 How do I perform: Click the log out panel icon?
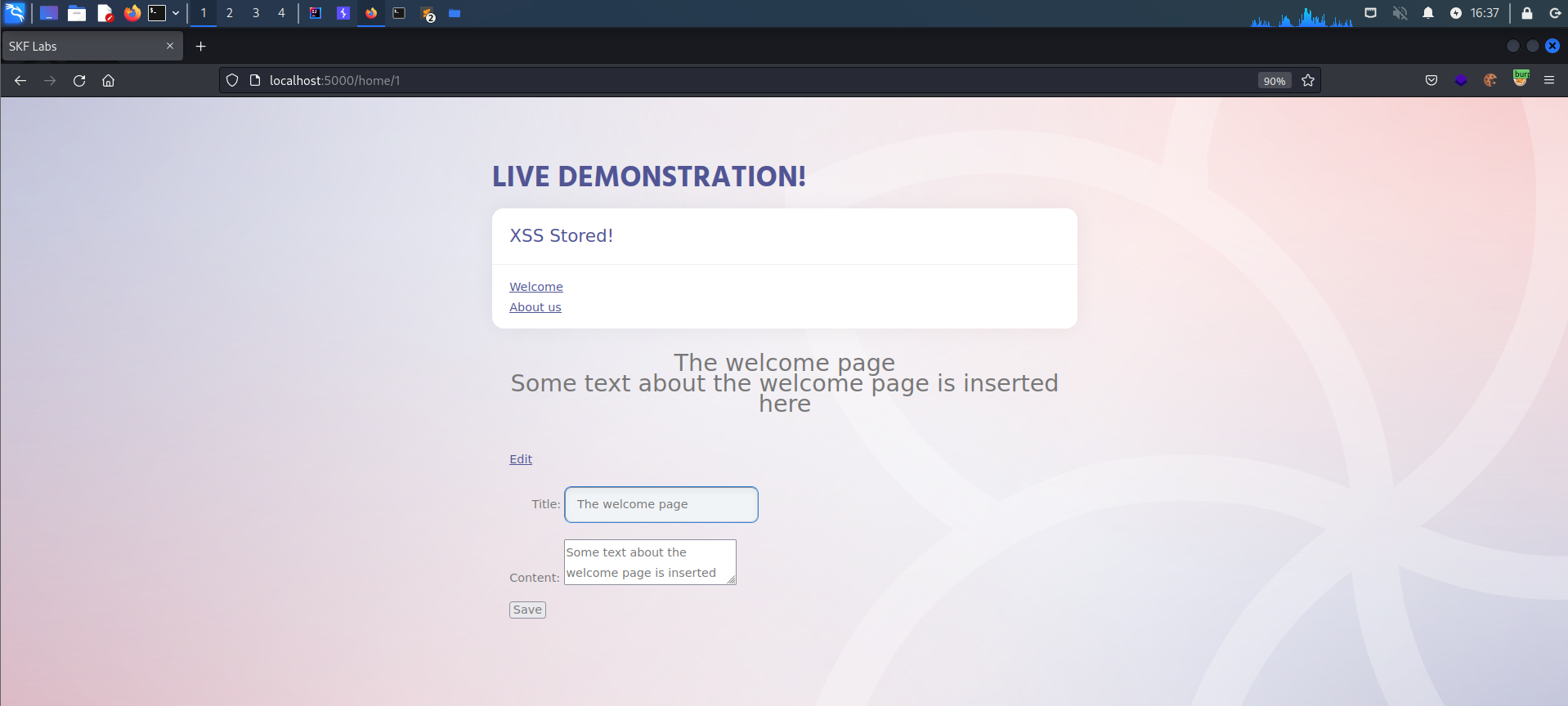(1555, 13)
